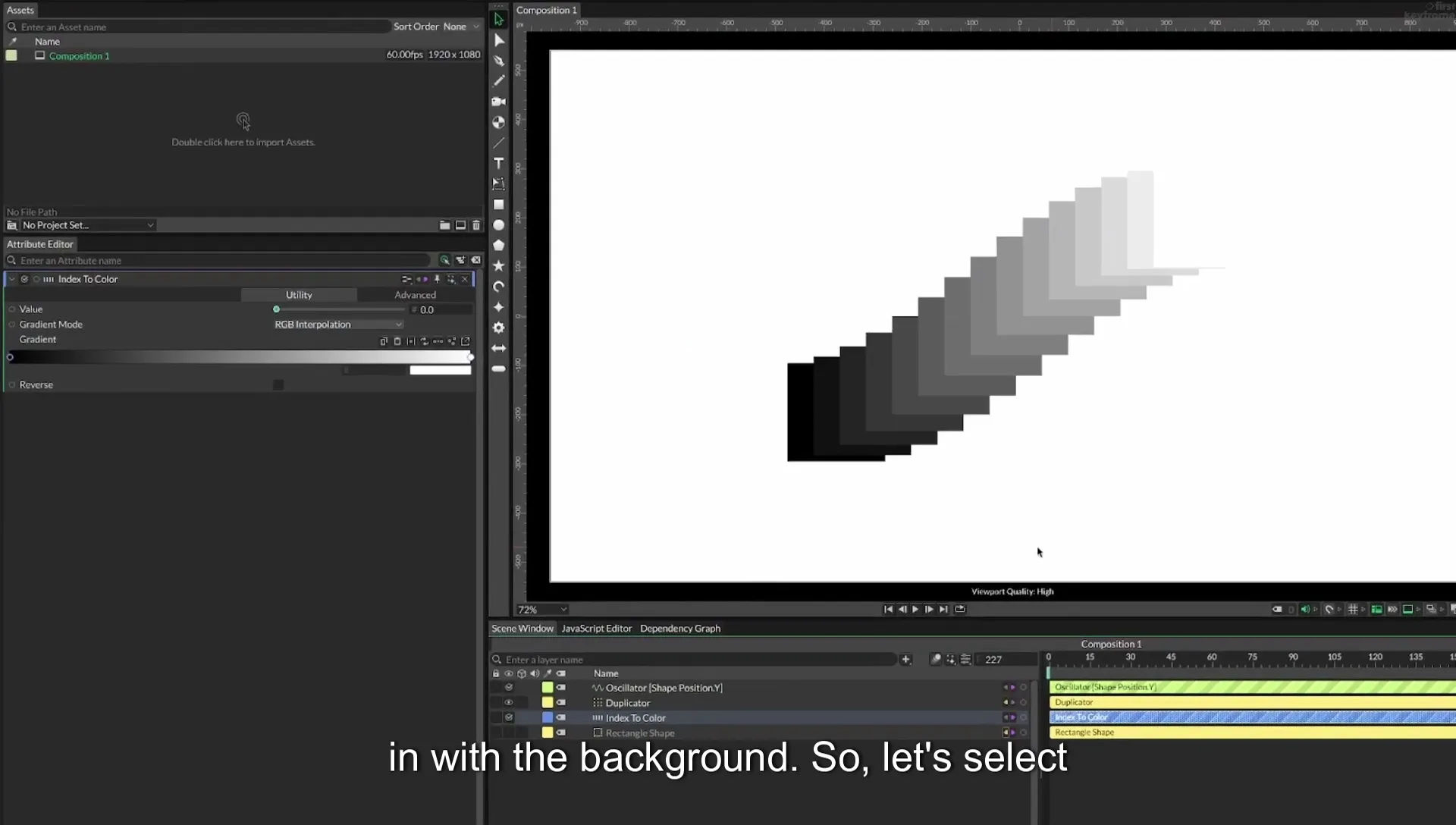Screen dimensions: 1456x825
Task: Select the Scene Window tab
Action: click(x=522, y=629)
